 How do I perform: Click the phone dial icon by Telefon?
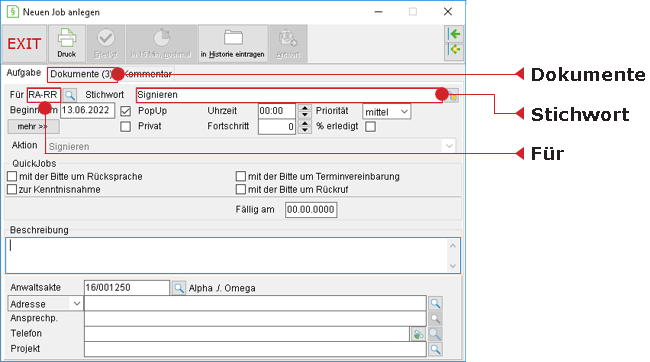point(418,334)
